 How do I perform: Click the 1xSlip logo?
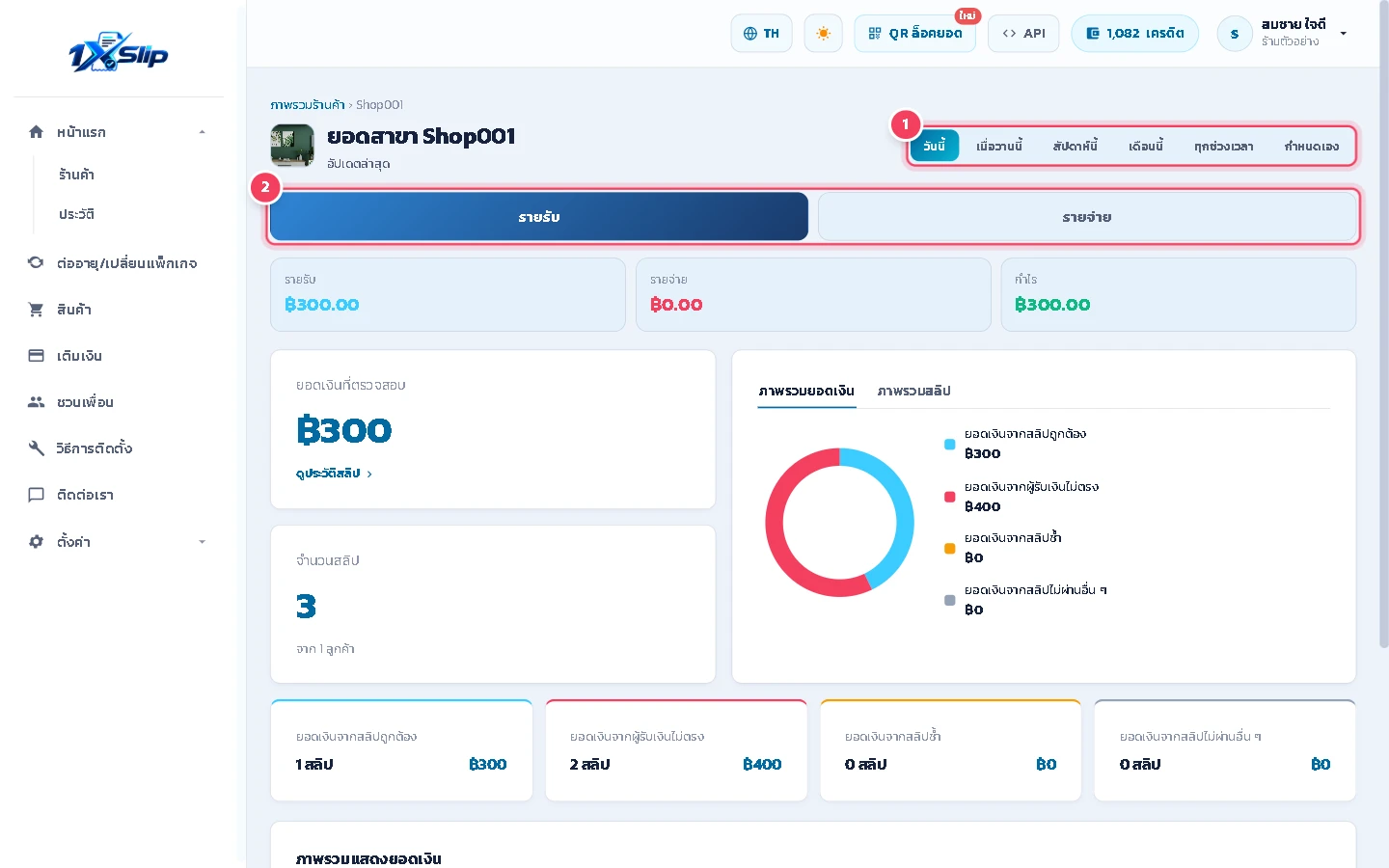pos(119,53)
